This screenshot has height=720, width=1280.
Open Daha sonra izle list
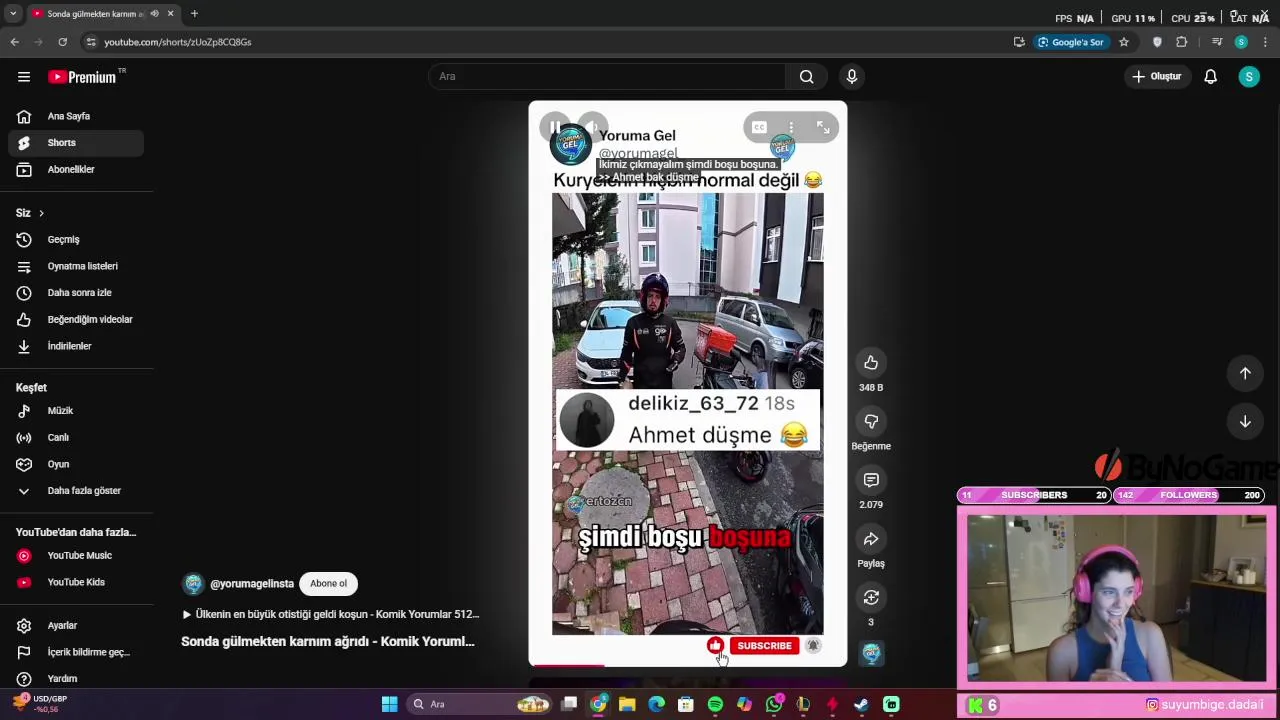coord(75,293)
